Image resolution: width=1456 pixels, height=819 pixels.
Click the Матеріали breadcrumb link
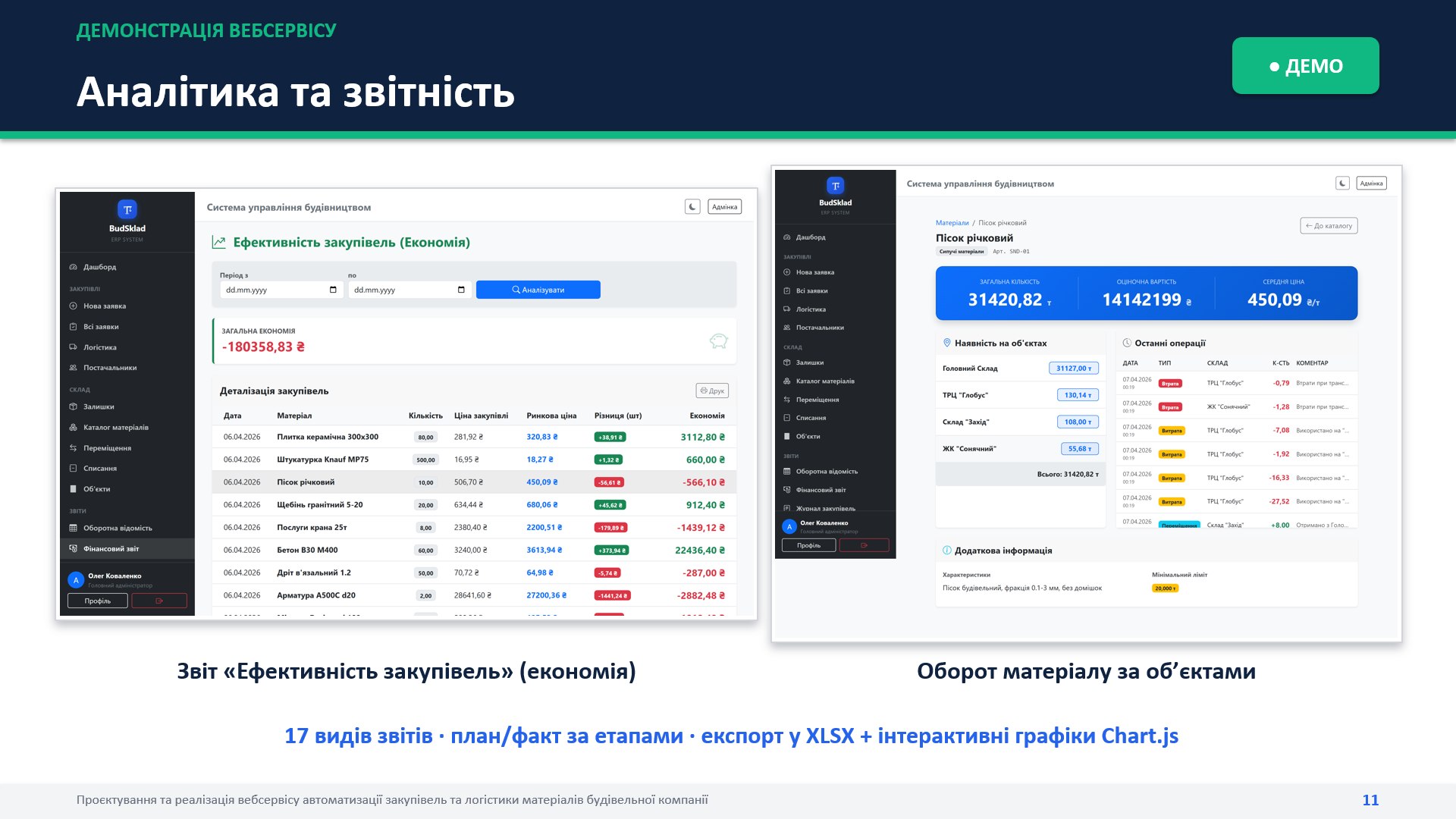click(952, 223)
